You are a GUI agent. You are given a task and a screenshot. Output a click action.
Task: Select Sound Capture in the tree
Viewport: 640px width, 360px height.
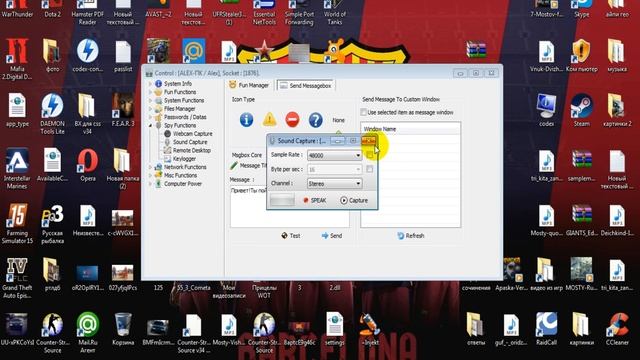(190, 142)
